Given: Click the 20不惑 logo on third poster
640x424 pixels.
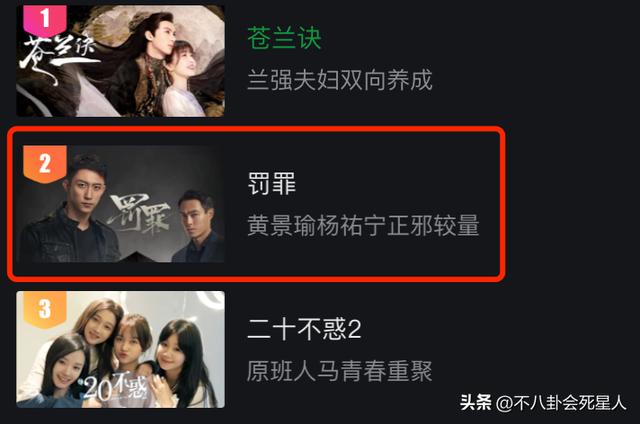Looking at the screenshot, I should [115, 387].
